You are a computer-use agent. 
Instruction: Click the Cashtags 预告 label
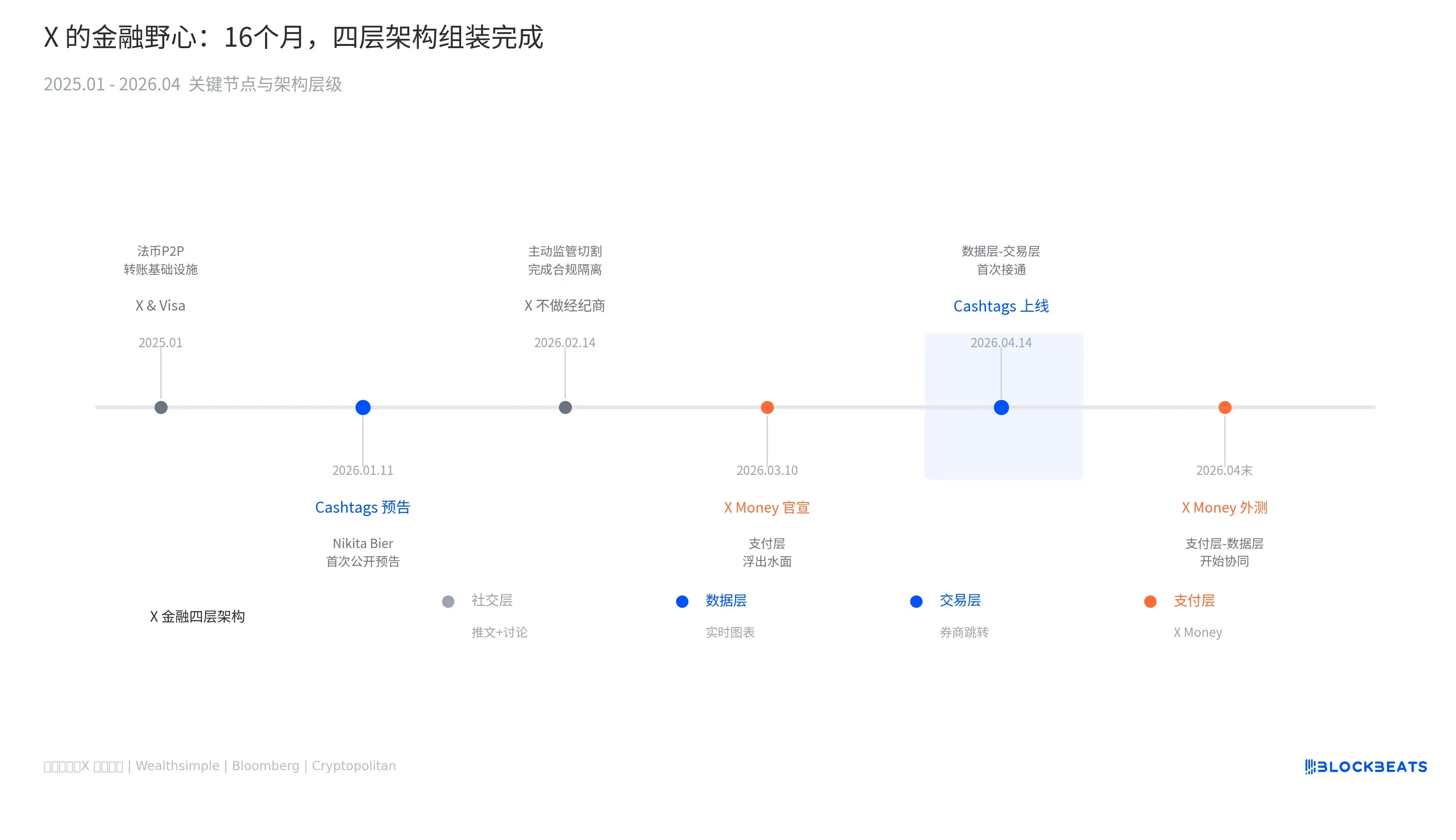tap(362, 507)
